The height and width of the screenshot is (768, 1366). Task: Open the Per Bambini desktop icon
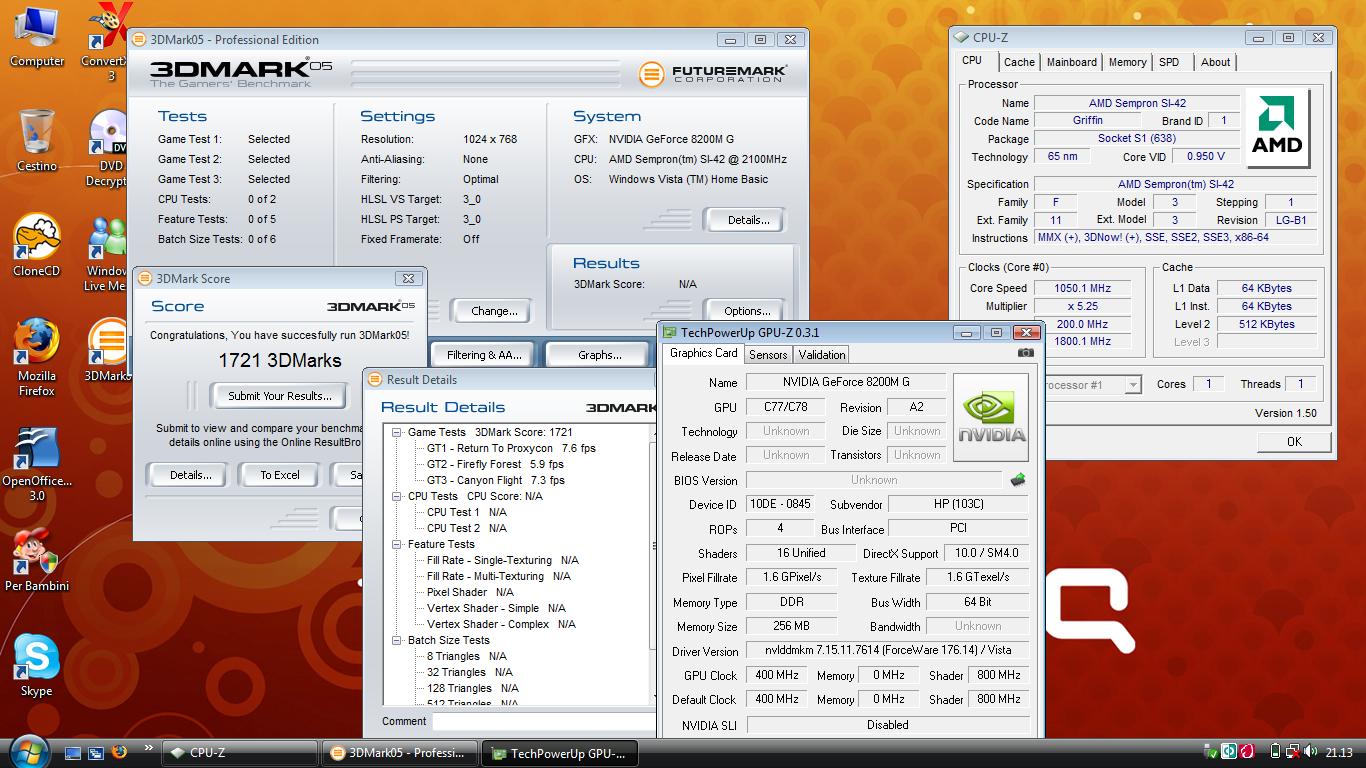tap(37, 560)
